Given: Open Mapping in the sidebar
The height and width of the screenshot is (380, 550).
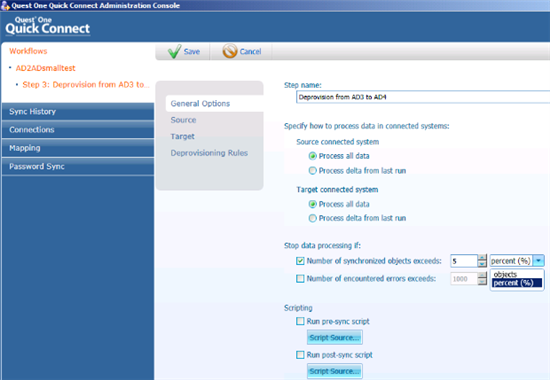Looking at the screenshot, I should [78, 148].
